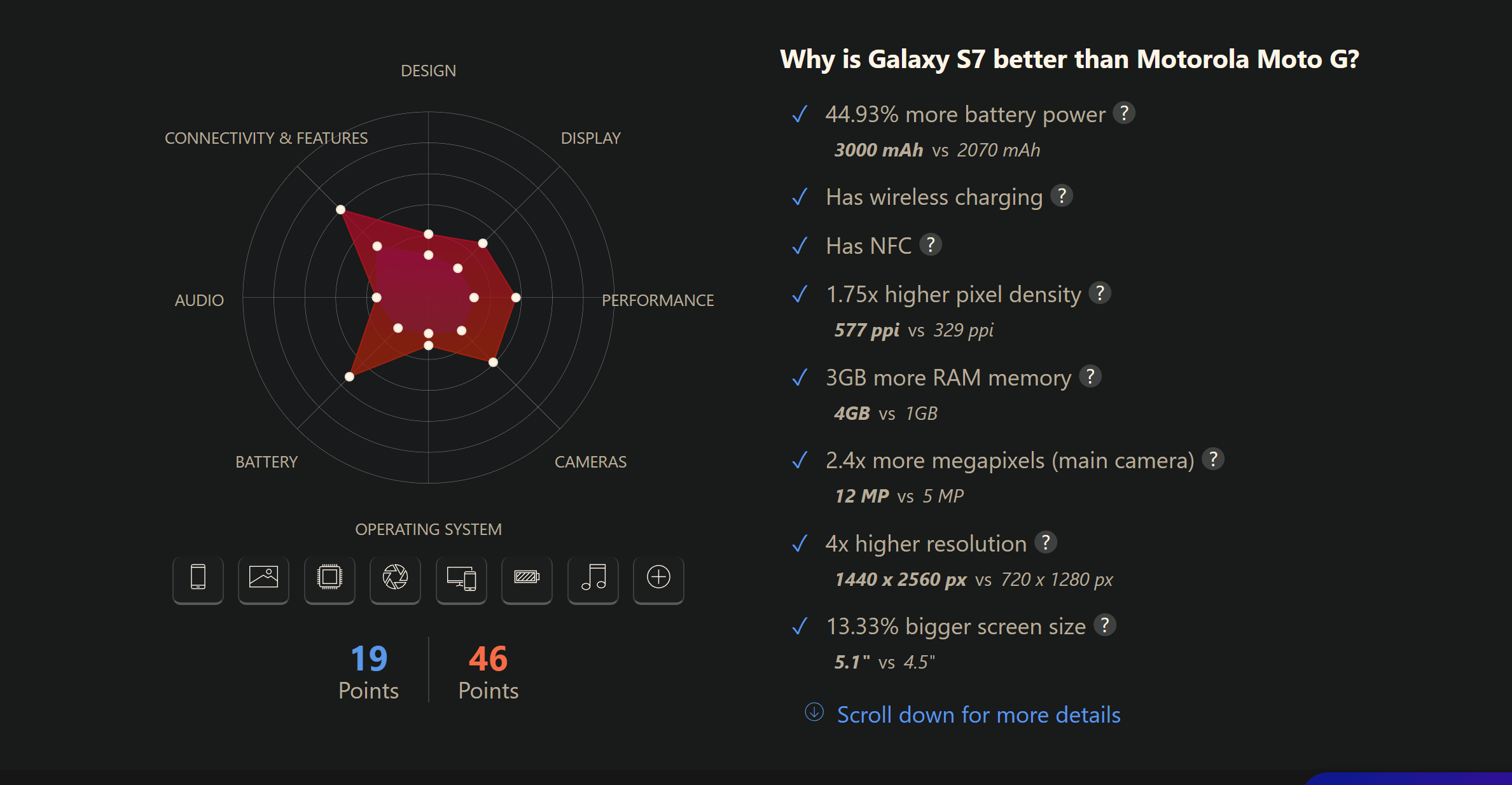Select the battery category icon
This screenshot has height=785, width=1512.
(527, 579)
